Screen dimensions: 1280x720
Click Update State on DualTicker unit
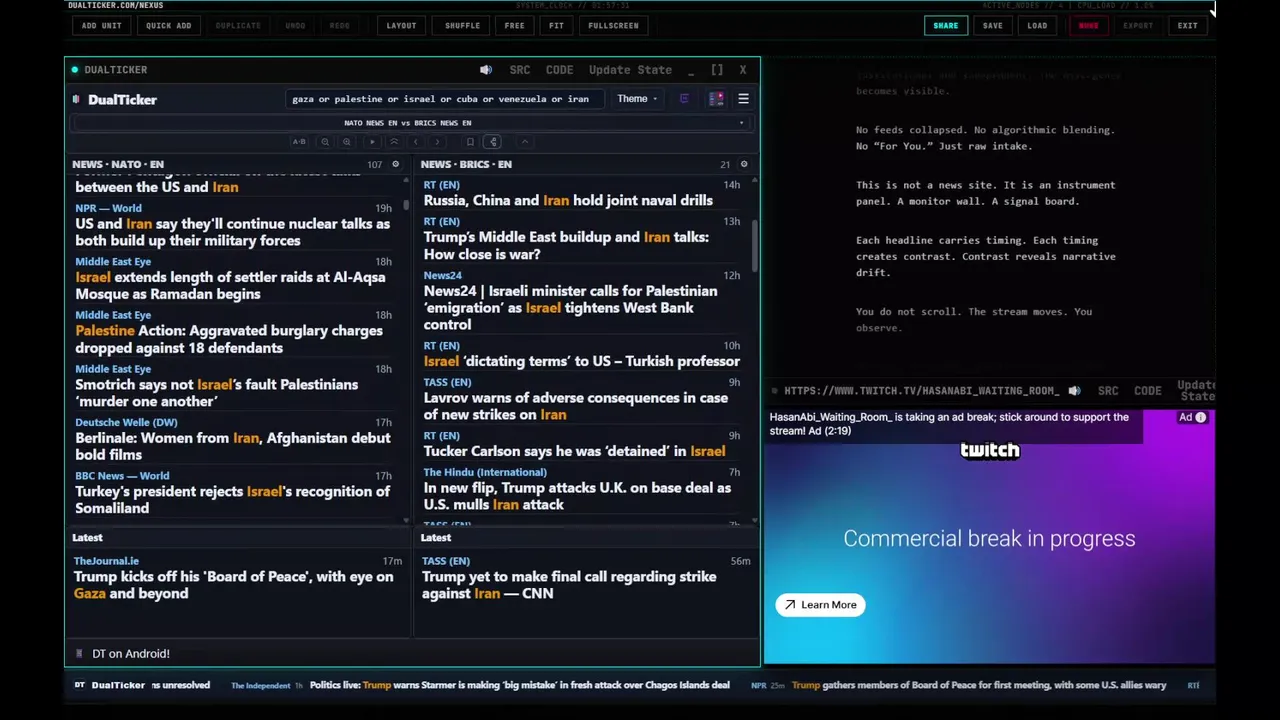[x=630, y=70]
